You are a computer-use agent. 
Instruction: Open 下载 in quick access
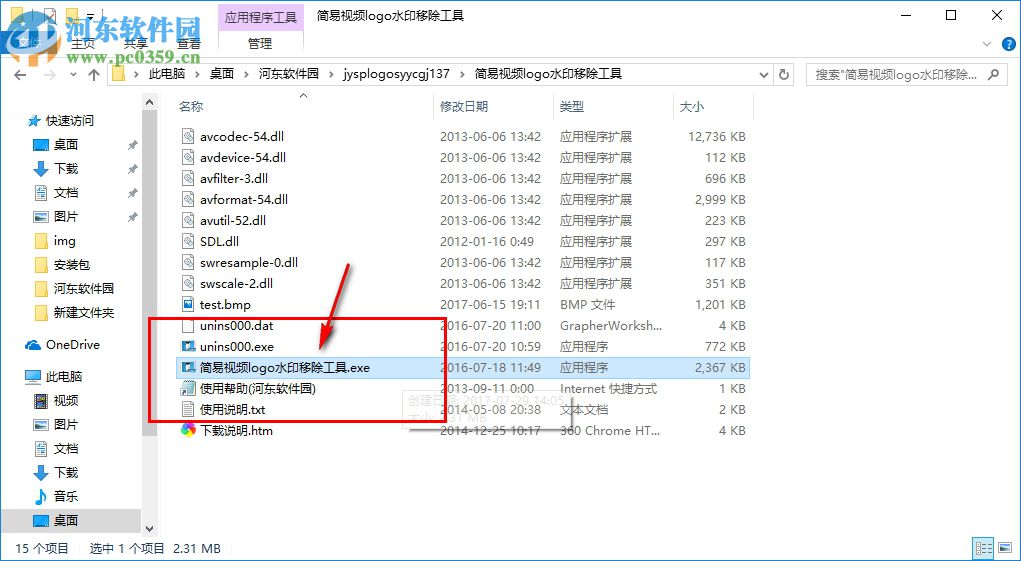(56, 169)
